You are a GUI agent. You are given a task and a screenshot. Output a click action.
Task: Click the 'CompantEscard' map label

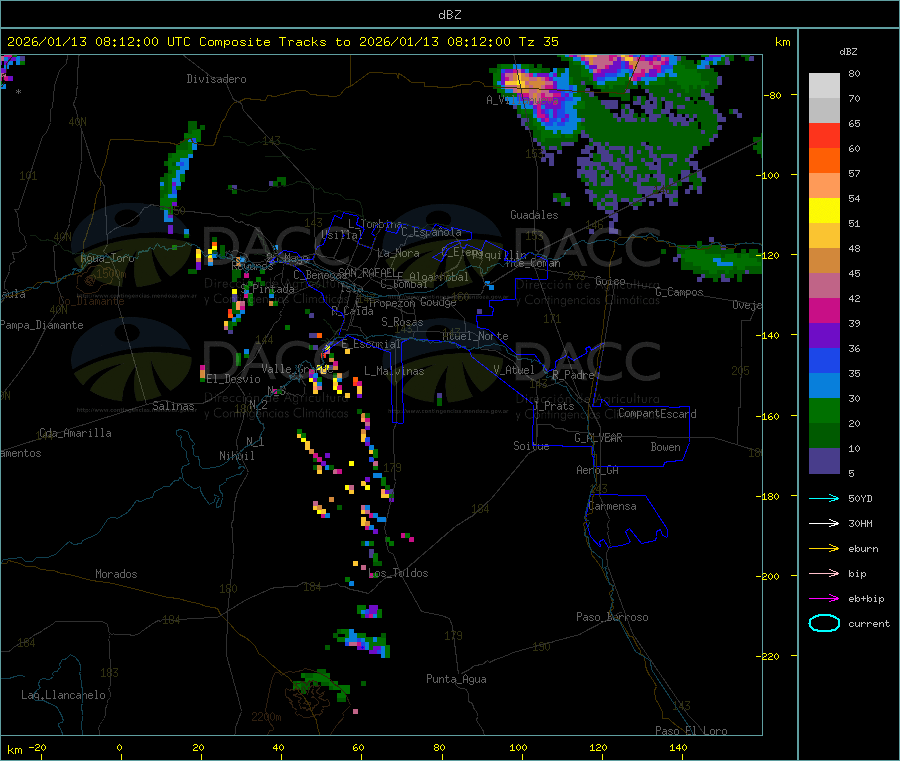click(x=657, y=413)
